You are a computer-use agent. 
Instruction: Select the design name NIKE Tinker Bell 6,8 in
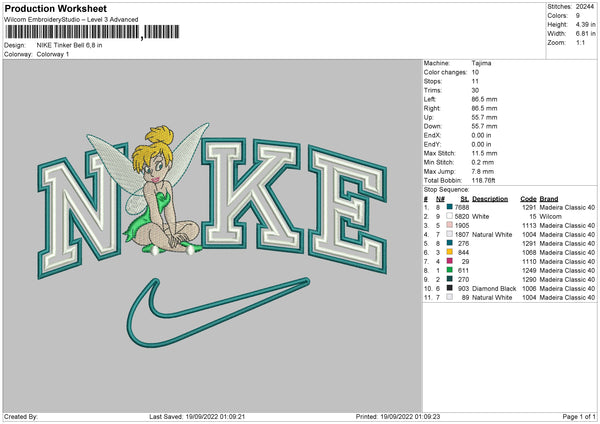pyautogui.click(x=69, y=45)
